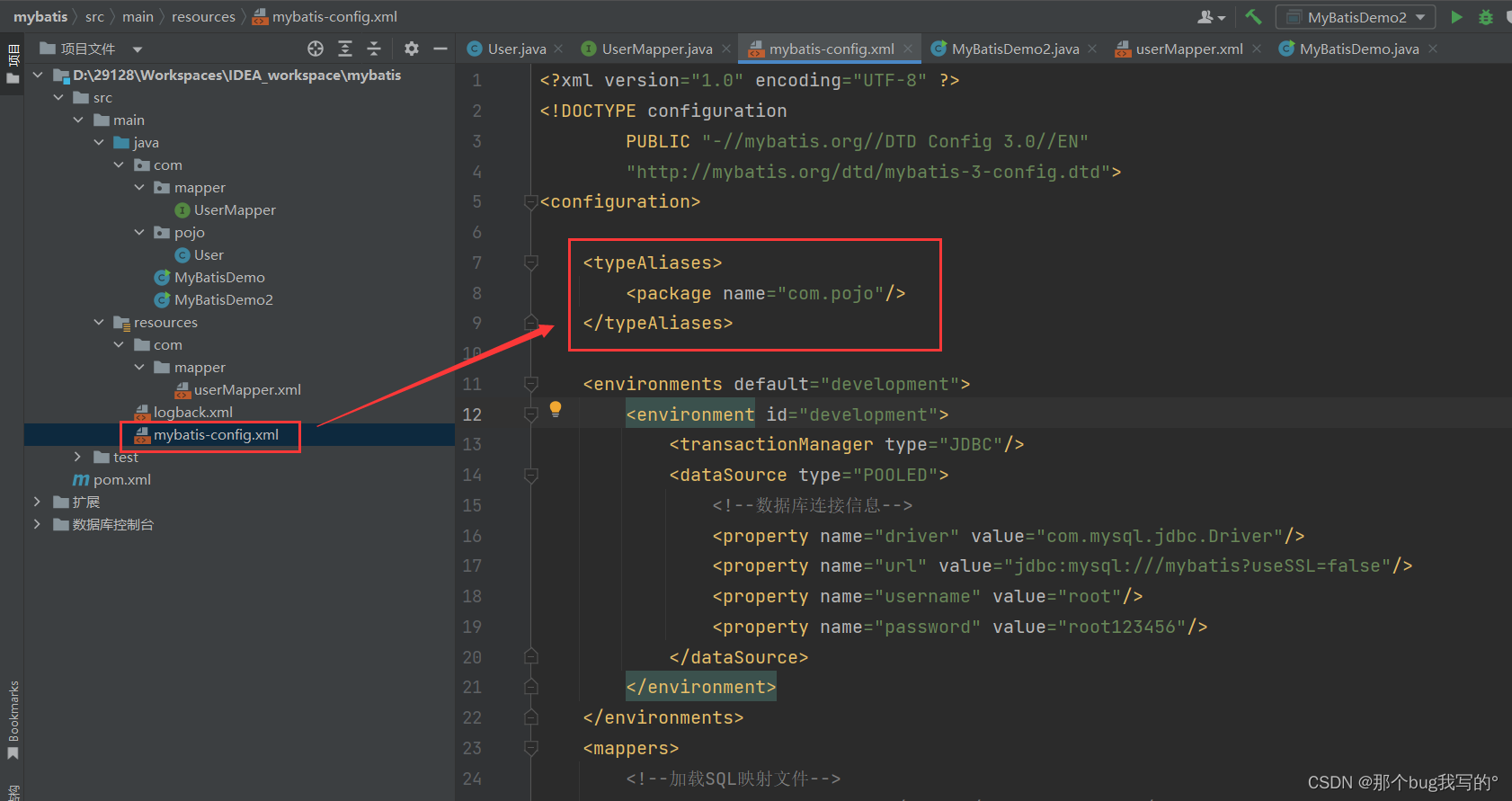This screenshot has width=1512, height=801.
Task: Collapse the src folder arrow
Action: tap(58, 97)
